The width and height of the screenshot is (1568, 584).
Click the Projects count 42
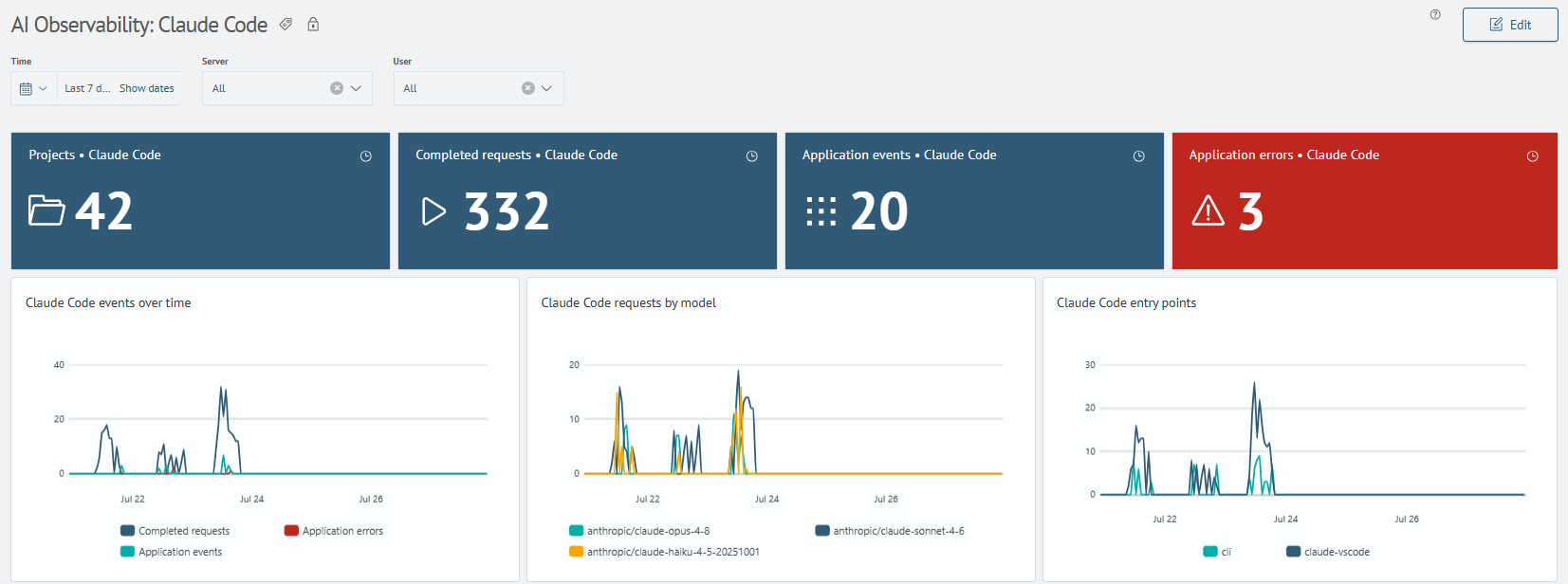[x=104, y=211]
